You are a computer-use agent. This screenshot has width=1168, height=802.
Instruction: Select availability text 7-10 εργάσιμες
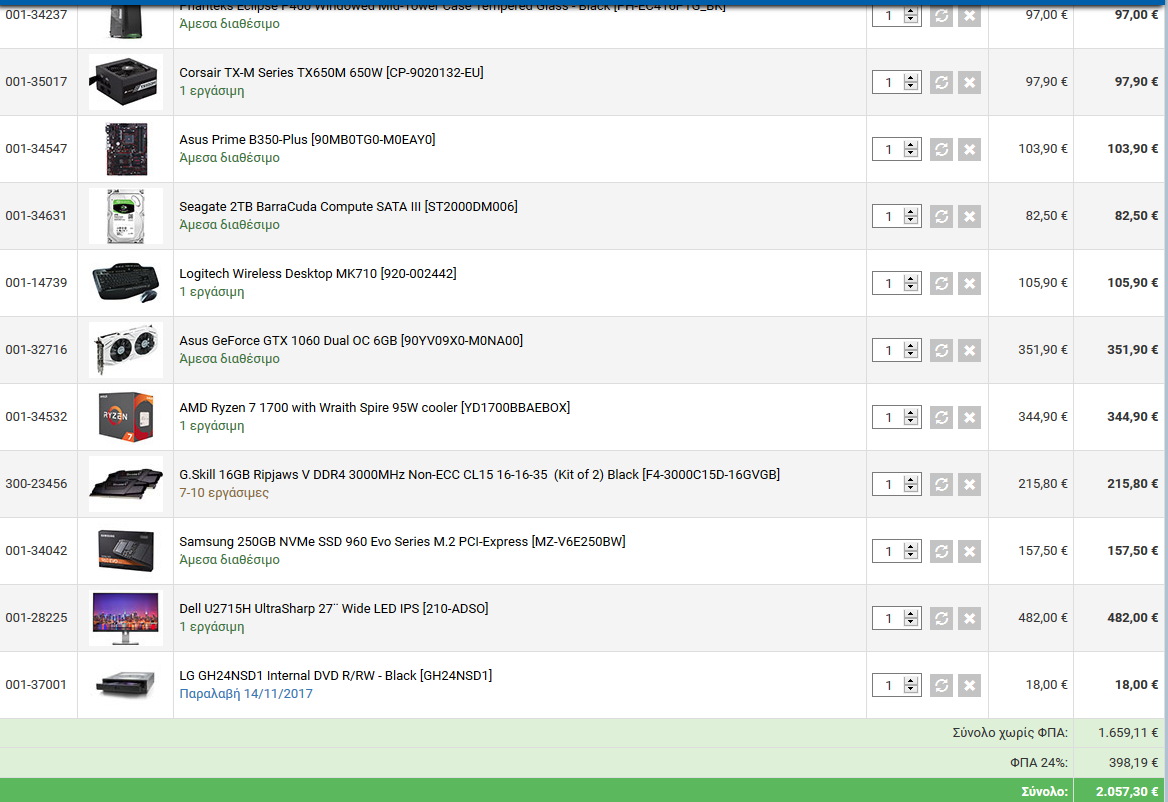pyautogui.click(x=223, y=492)
